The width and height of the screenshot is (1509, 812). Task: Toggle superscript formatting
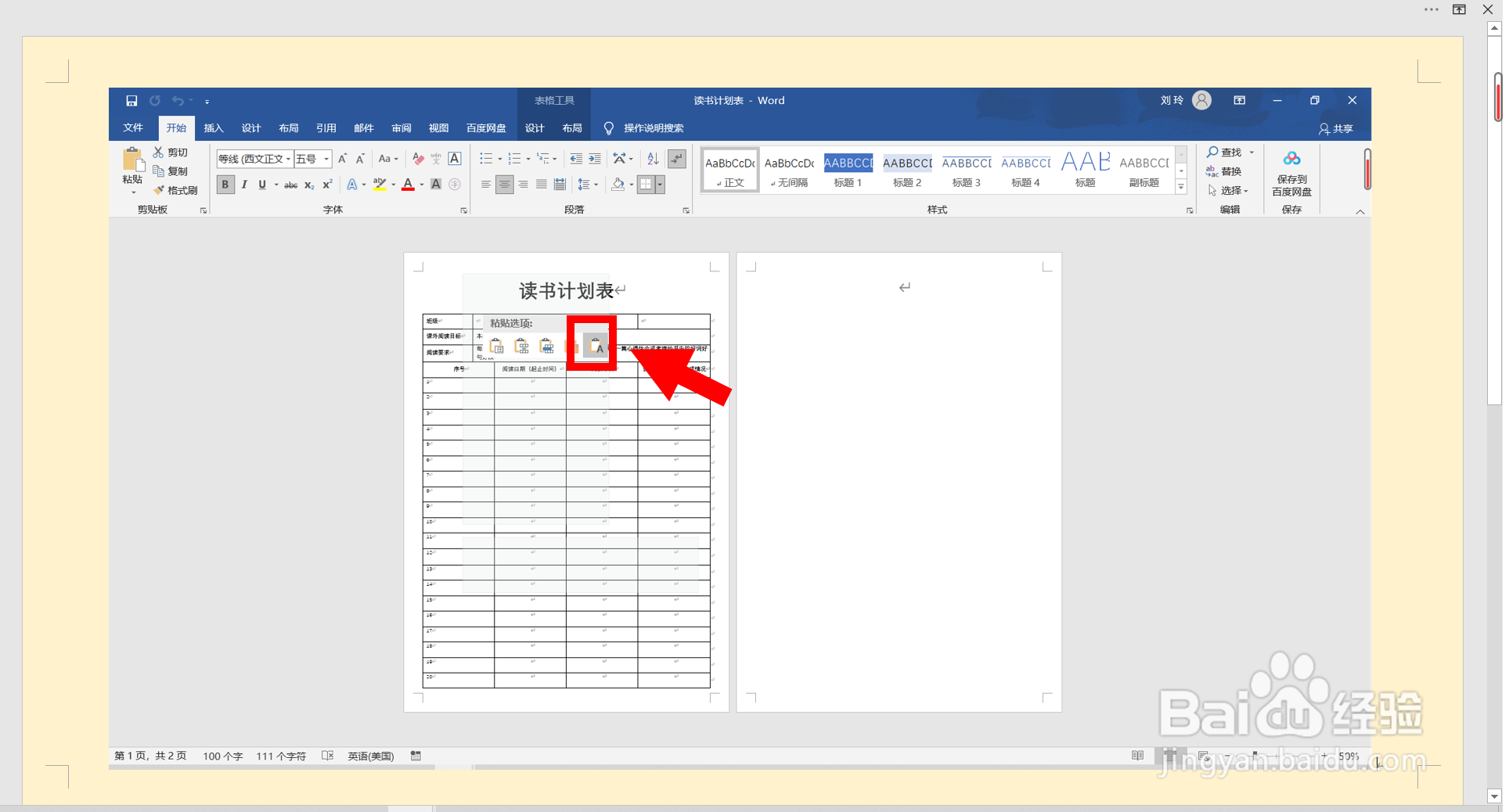(x=327, y=185)
